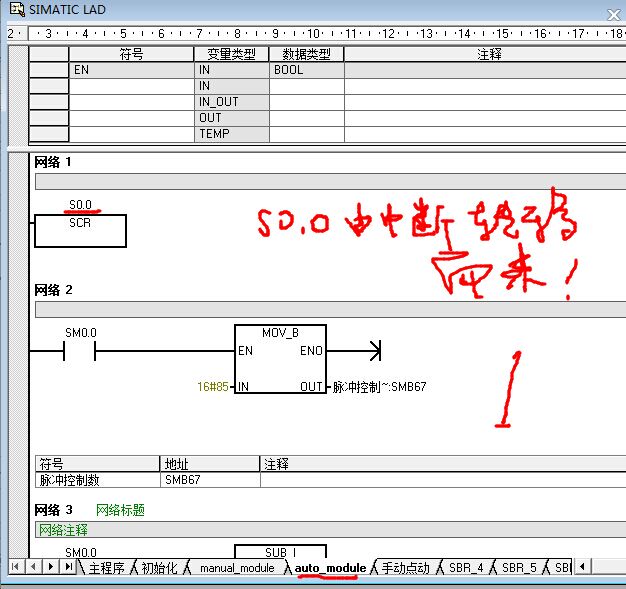
Task: Click horizontal scrollbar left arrow
Action: (582, 567)
